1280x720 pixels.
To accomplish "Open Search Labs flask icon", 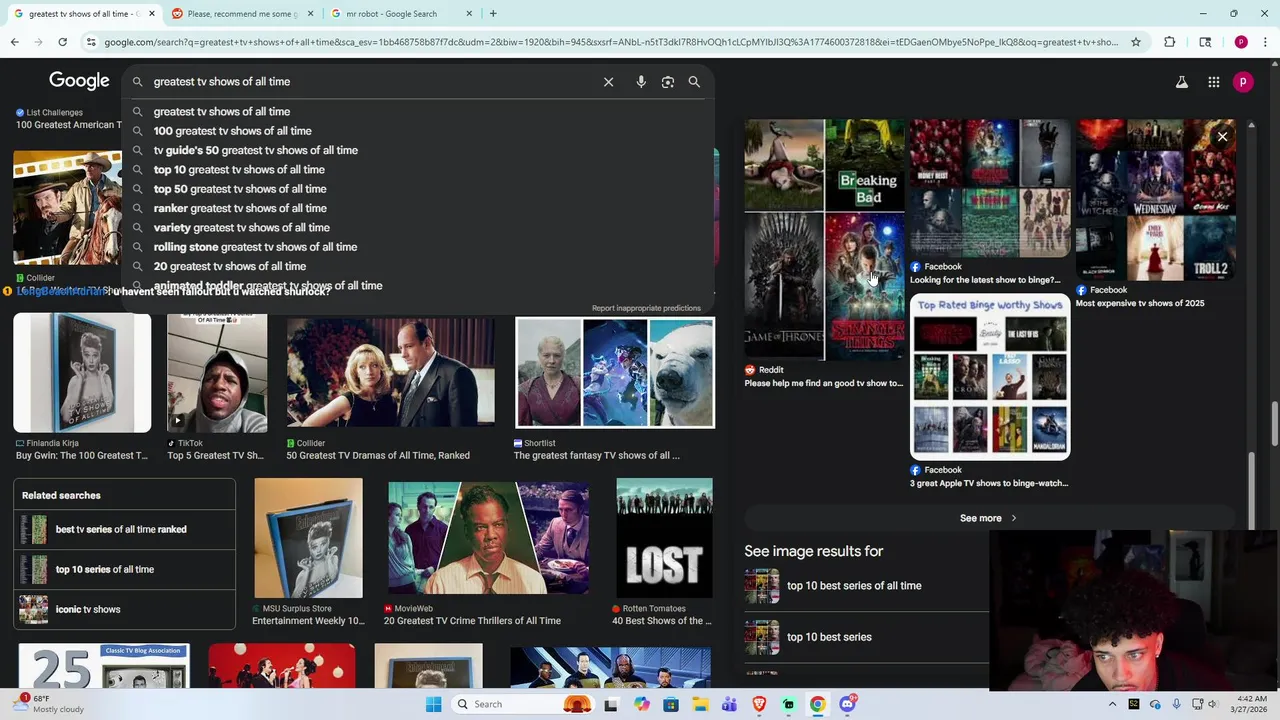I will pos(1182,82).
